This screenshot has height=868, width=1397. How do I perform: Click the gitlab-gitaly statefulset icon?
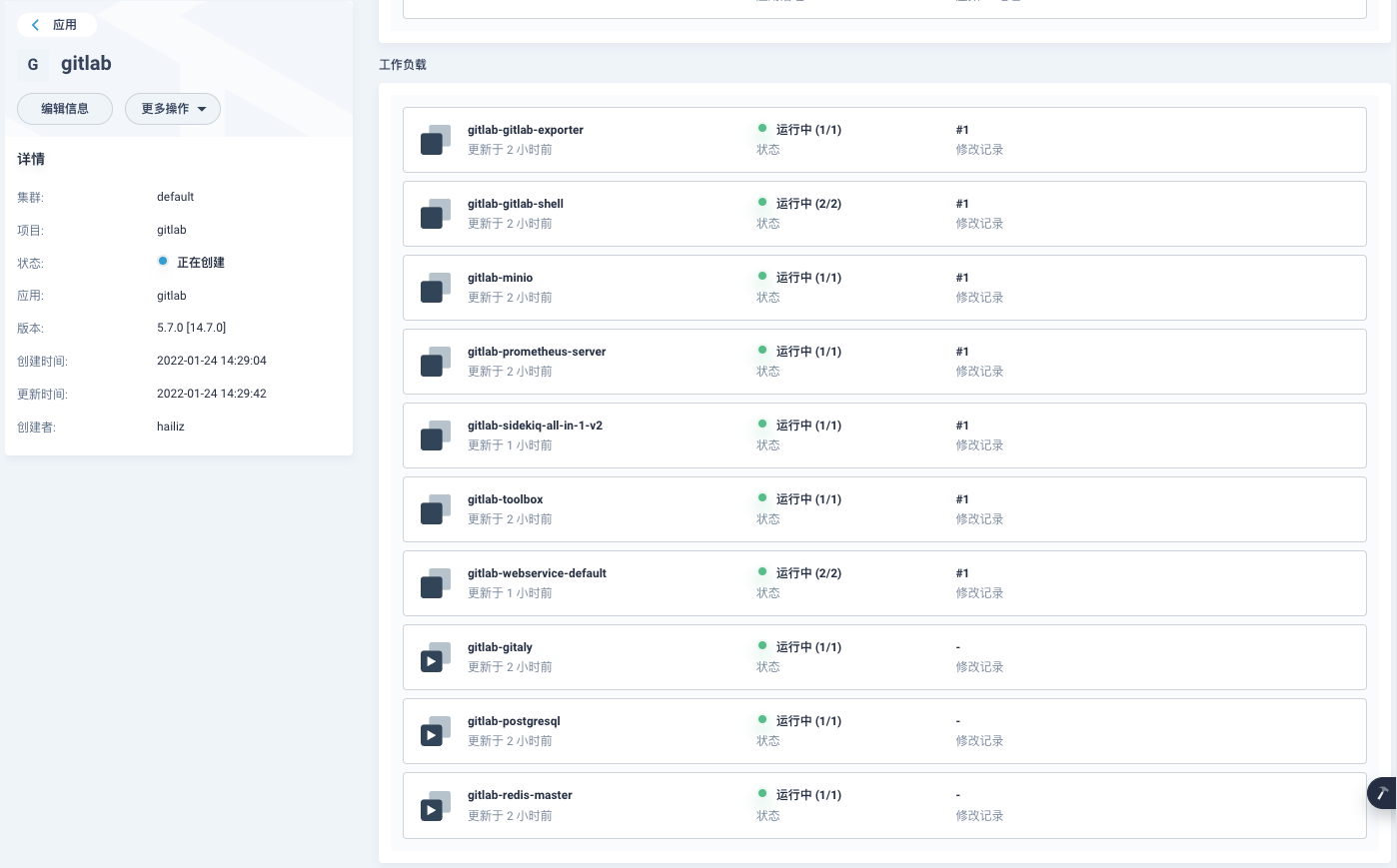[436, 657]
